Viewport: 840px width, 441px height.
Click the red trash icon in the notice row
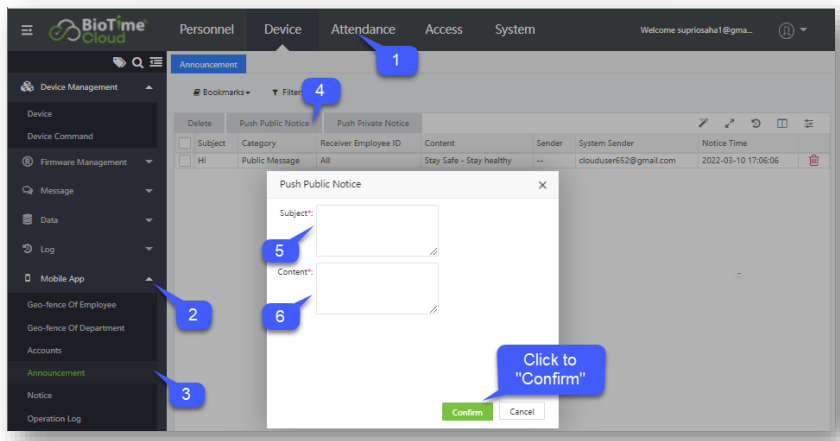click(x=813, y=160)
